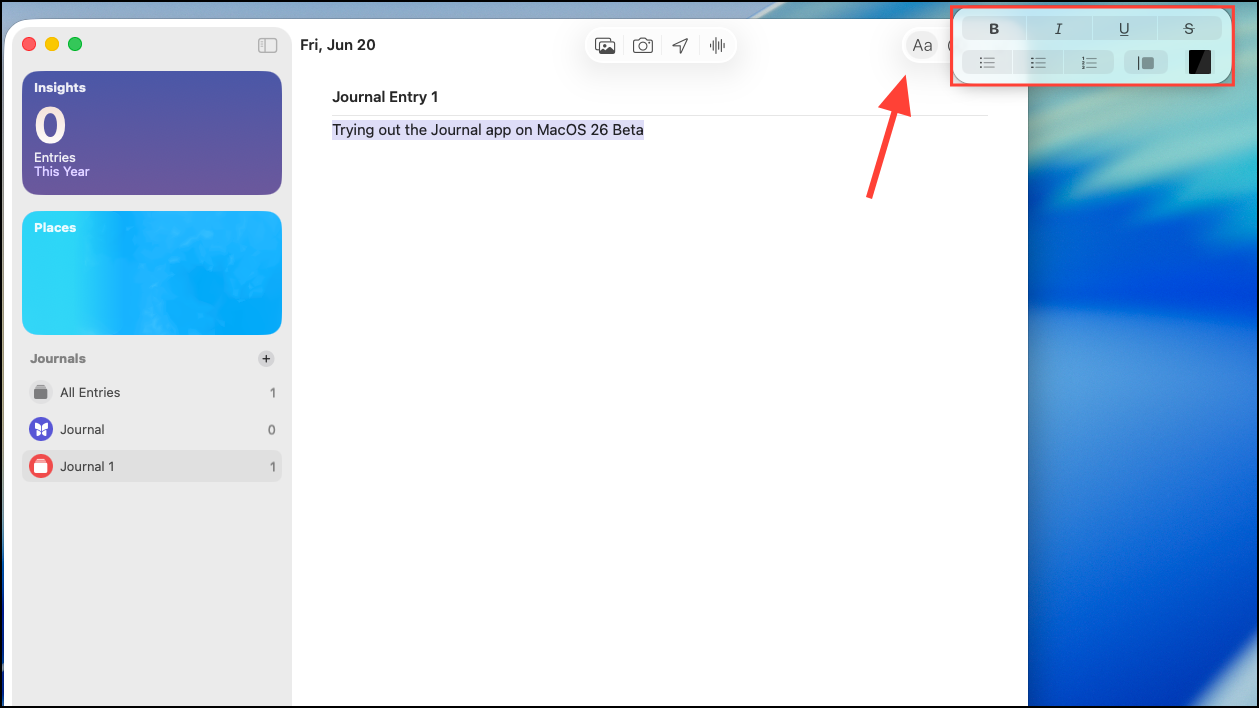This screenshot has width=1259, height=708.
Task: Click the red Journal 1 icon
Action: click(x=41, y=466)
